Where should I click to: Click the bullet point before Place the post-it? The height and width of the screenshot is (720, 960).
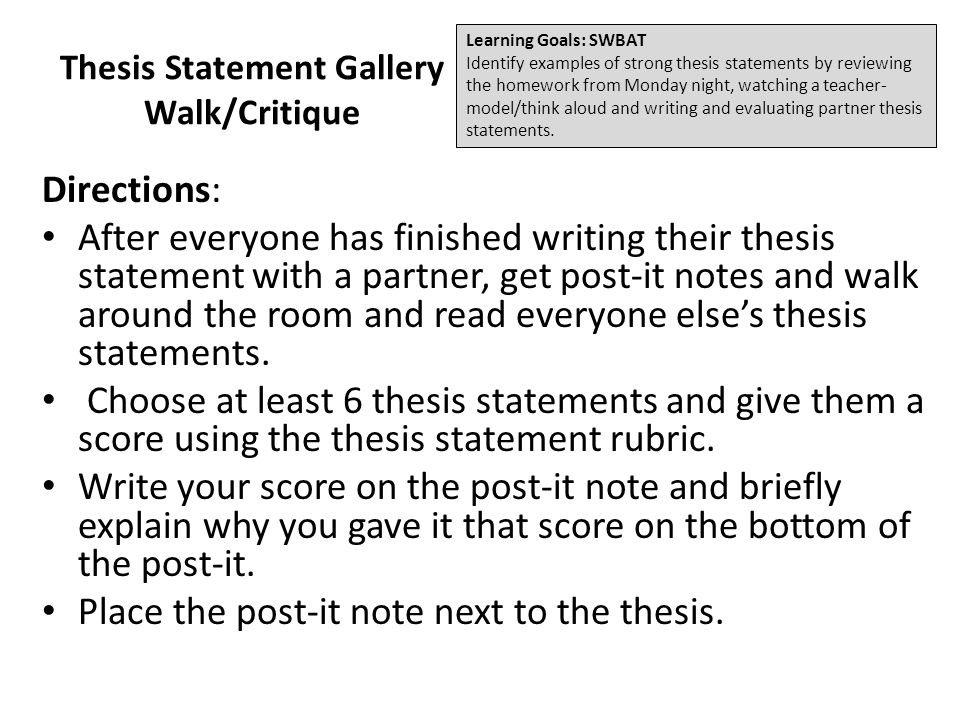pos(49,611)
